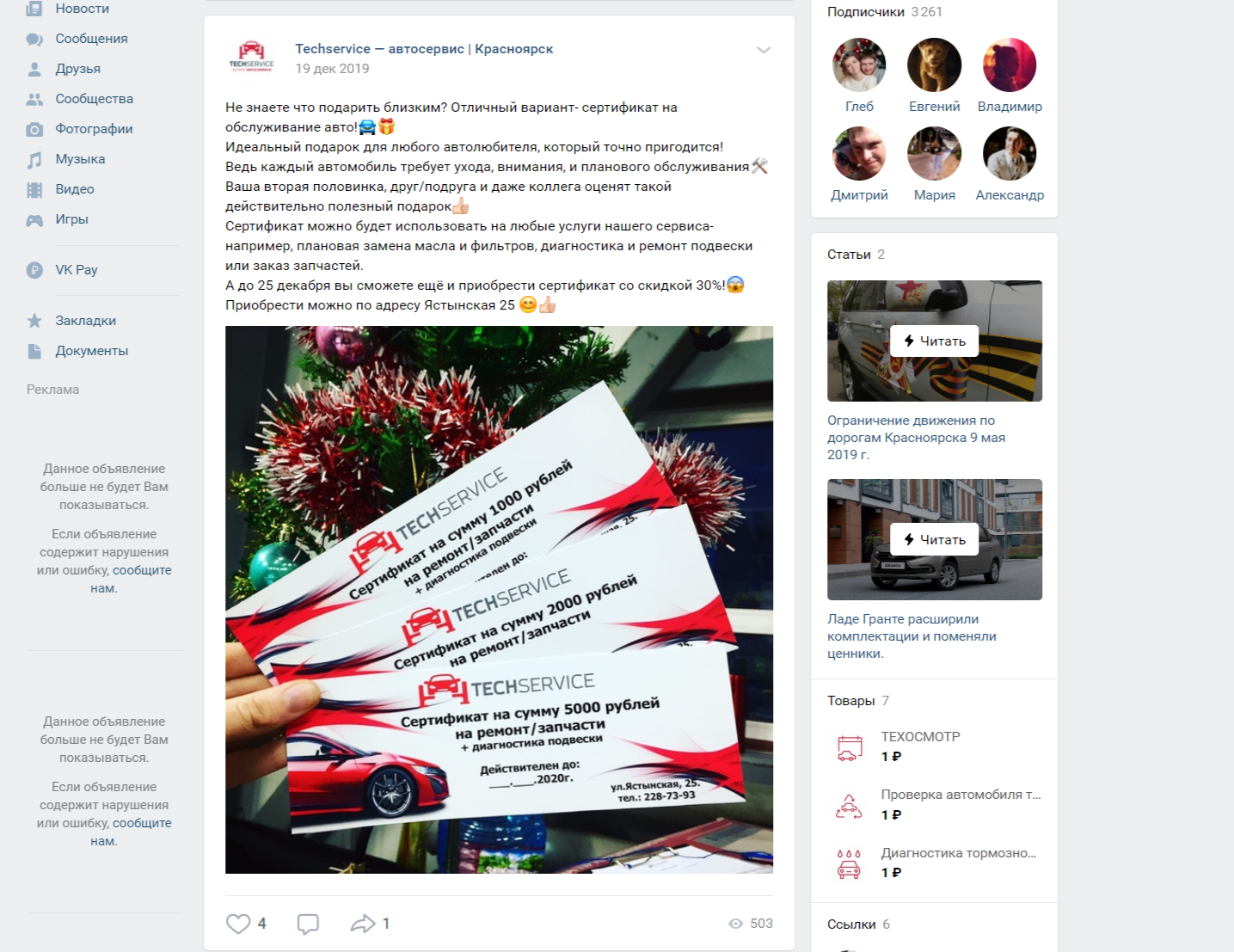Share the post with the arrow icon
This screenshot has width=1234, height=952.
[x=363, y=924]
